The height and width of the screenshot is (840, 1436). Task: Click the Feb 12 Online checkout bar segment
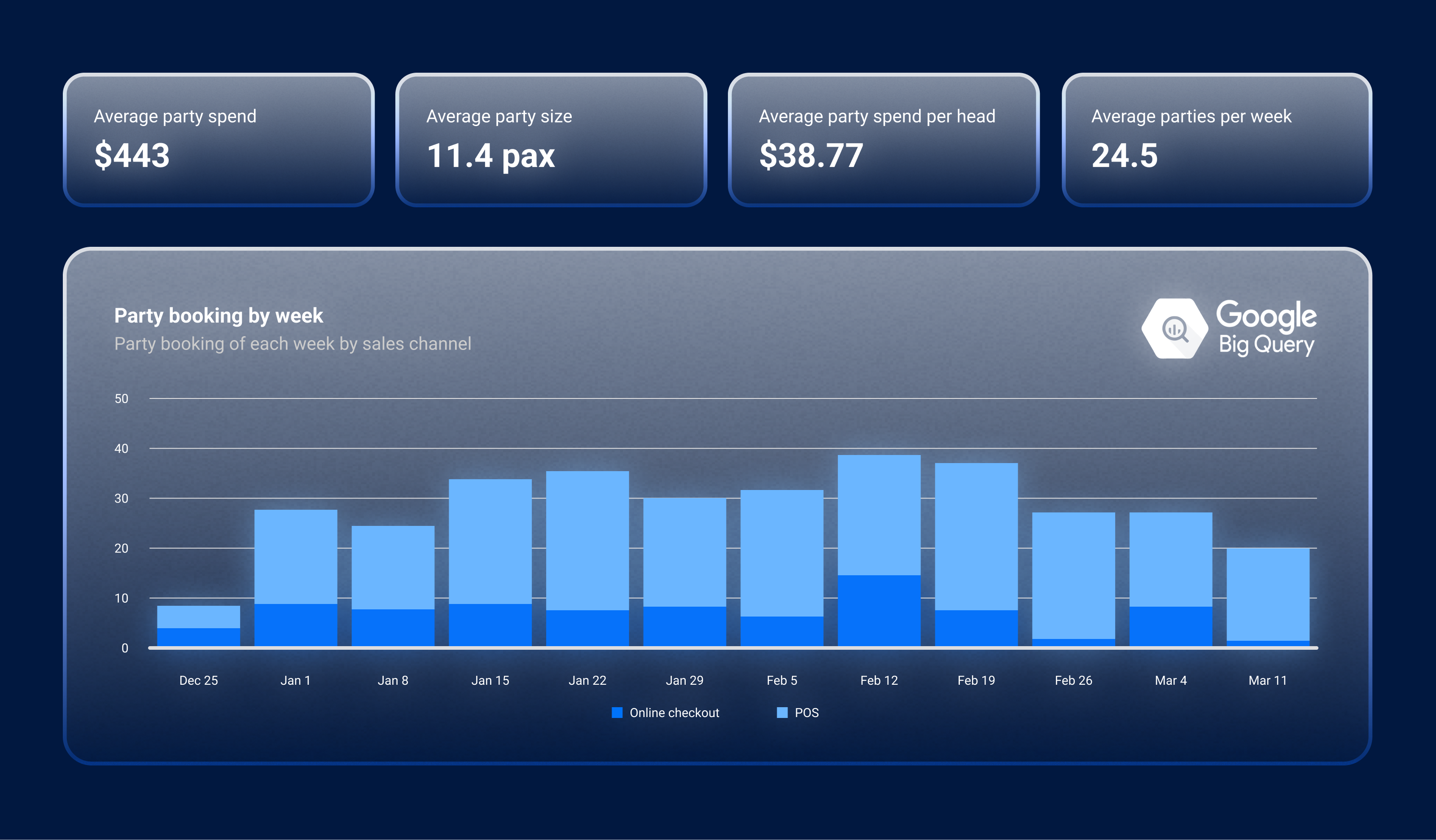click(x=879, y=610)
